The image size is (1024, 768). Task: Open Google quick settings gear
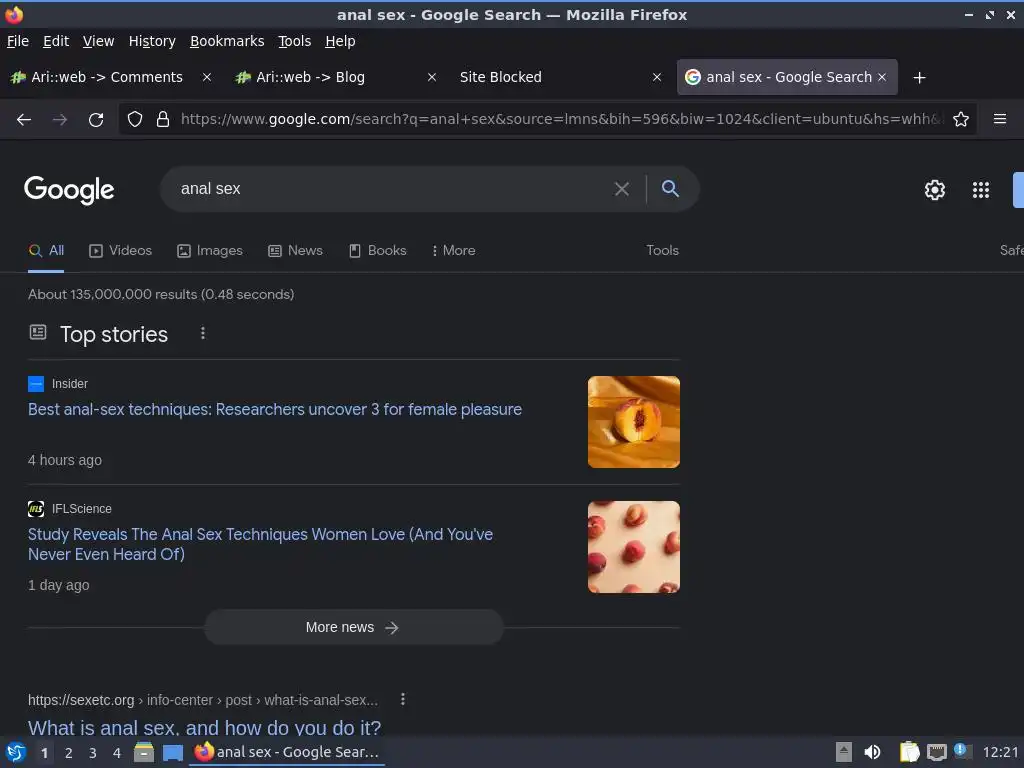coord(935,190)
